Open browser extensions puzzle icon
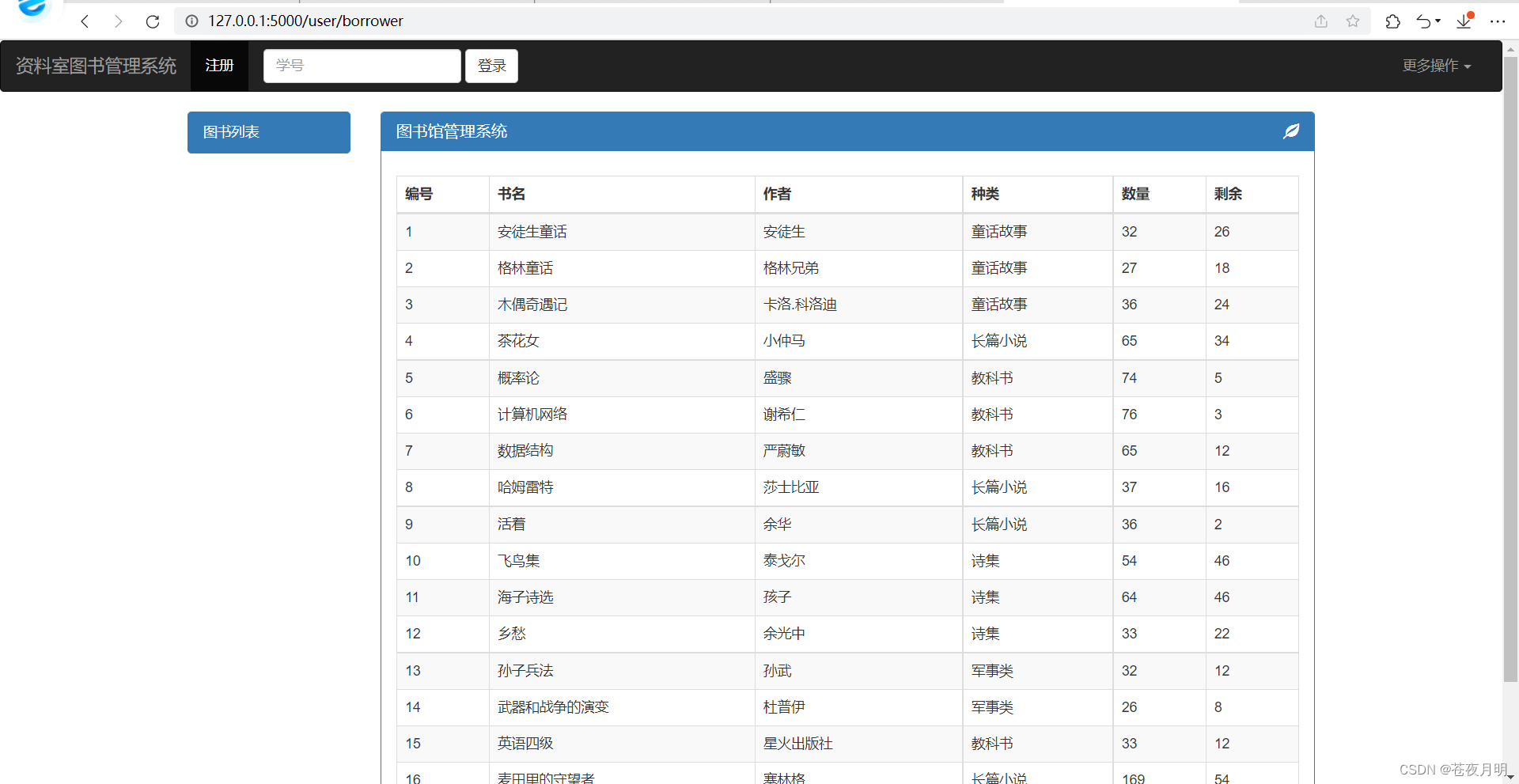1519x784 pixels. coord(1393,21)
